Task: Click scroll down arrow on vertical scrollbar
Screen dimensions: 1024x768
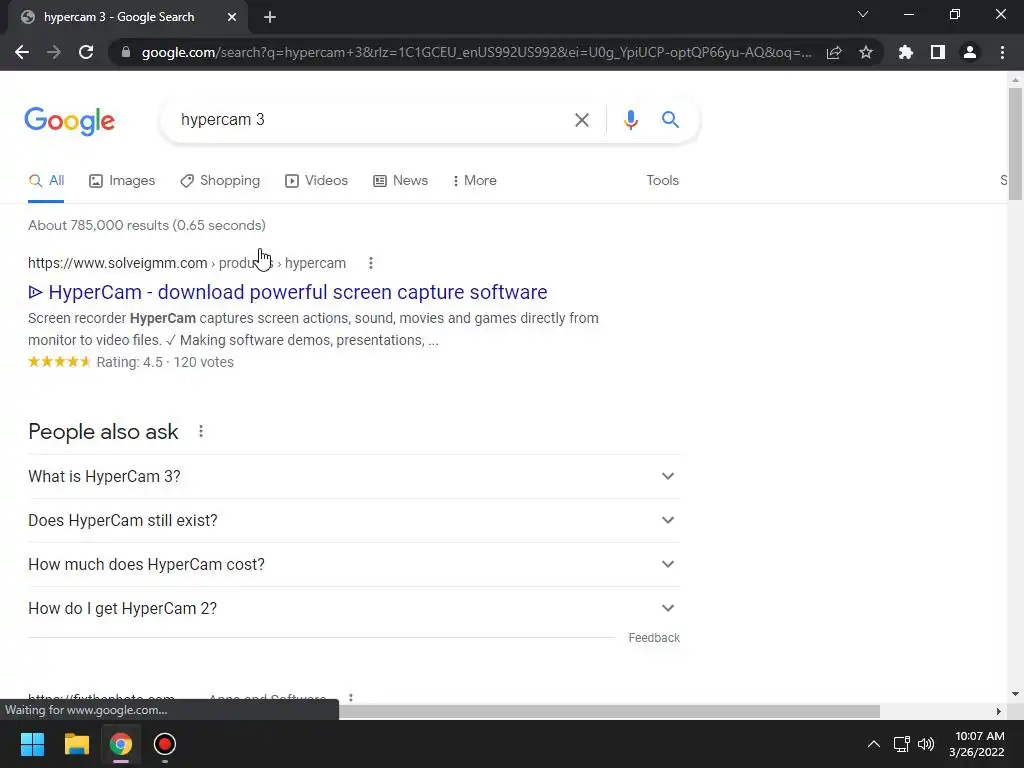Action: point(1014,694)
